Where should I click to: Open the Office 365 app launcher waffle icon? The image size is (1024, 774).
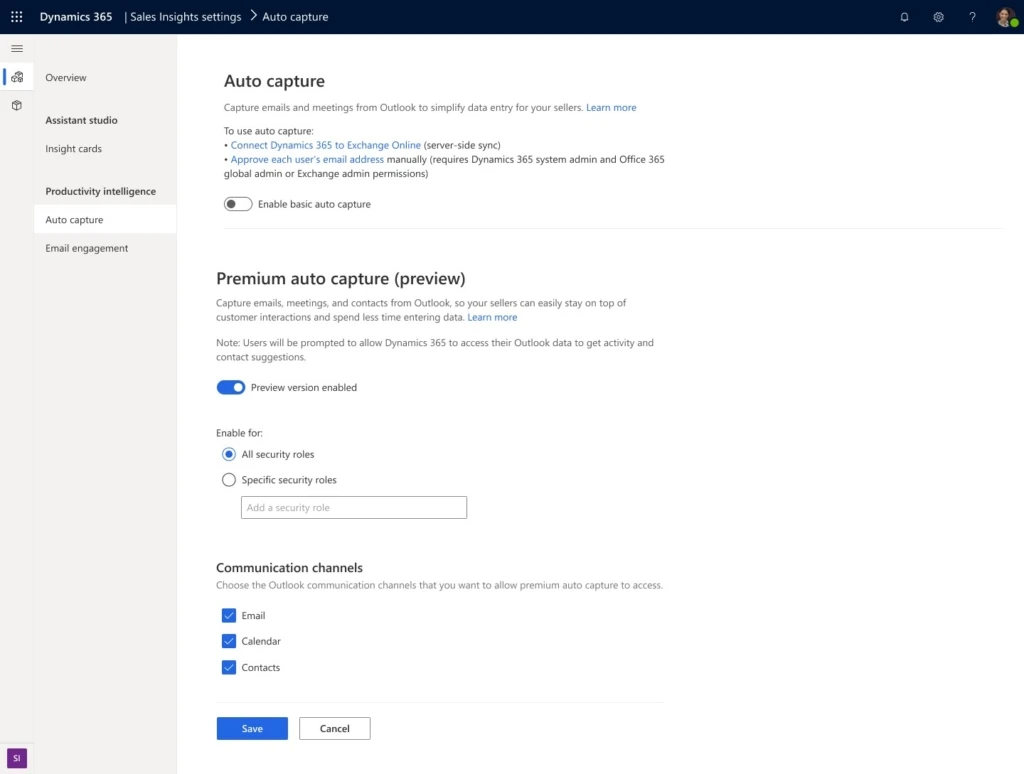pyautogui.click(x=16, y=16)
